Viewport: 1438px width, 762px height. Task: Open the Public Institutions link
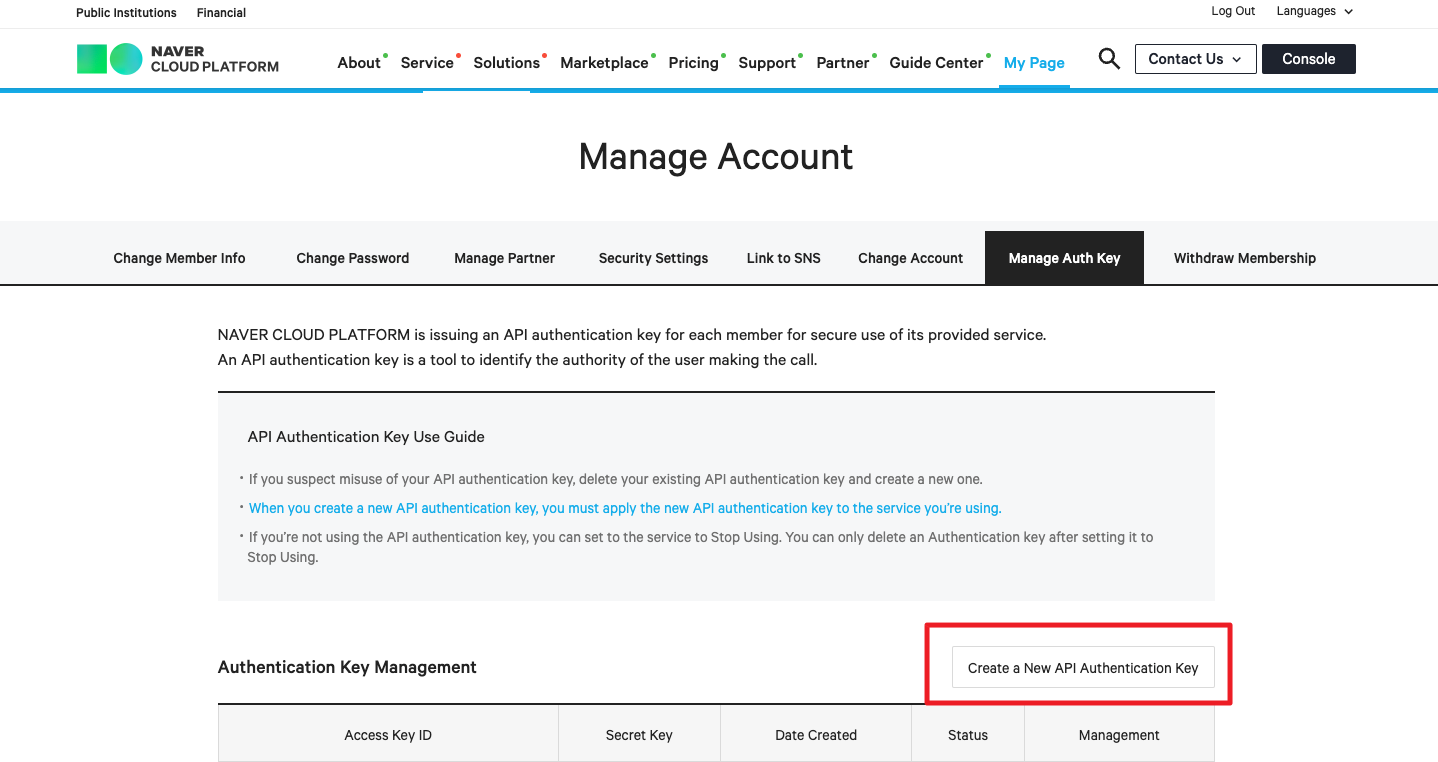coord(126,13)
